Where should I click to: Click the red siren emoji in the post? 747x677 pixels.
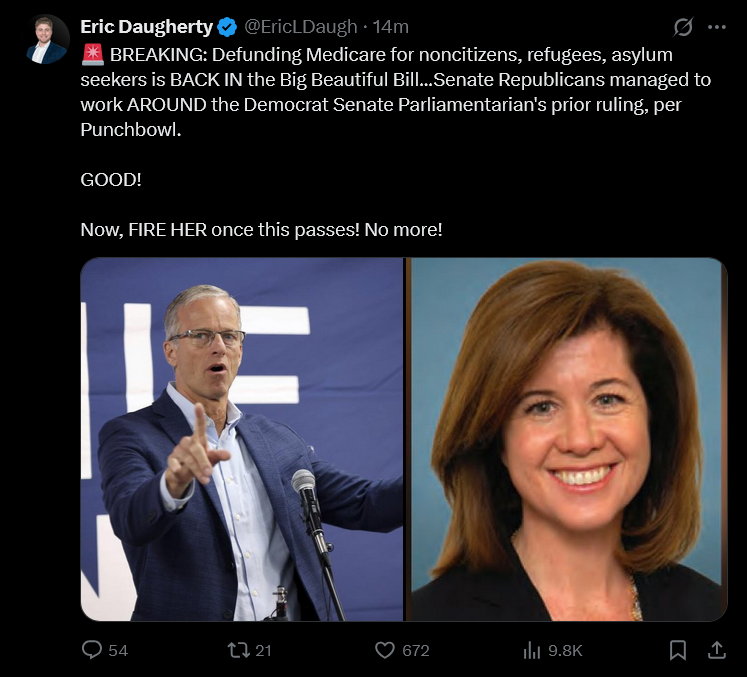click(x=93, y=54)
